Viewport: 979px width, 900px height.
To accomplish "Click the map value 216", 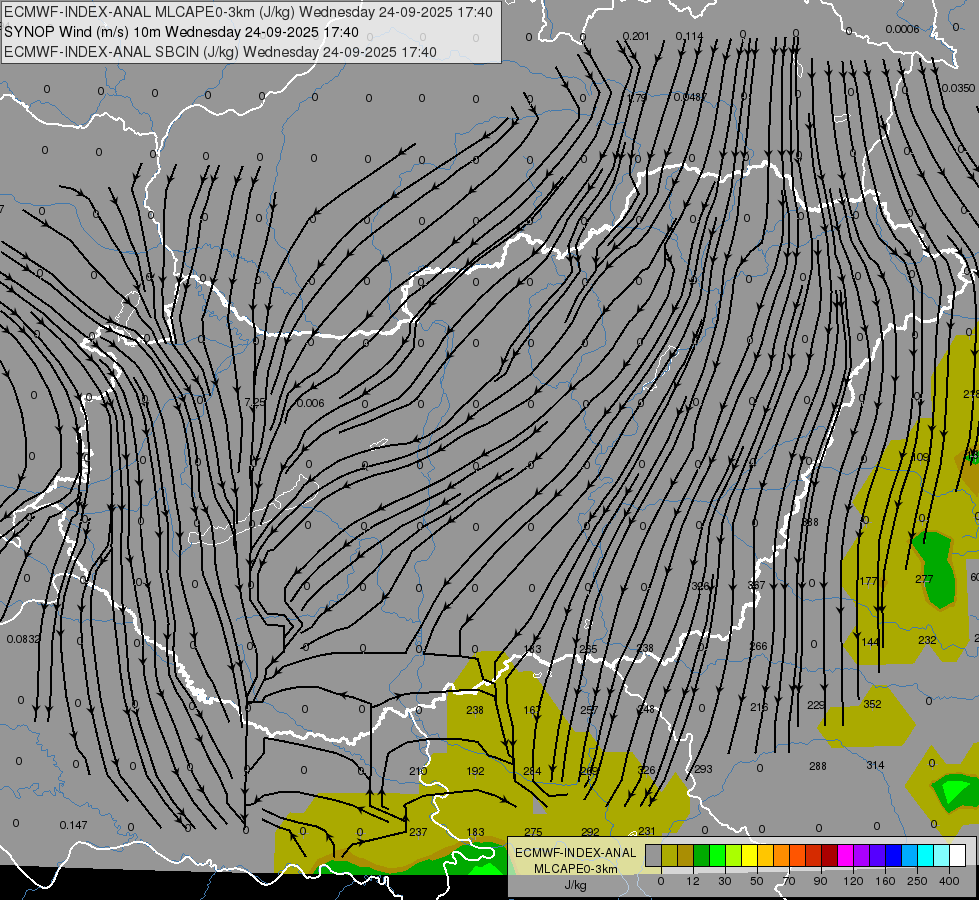I will coord(759,707).
